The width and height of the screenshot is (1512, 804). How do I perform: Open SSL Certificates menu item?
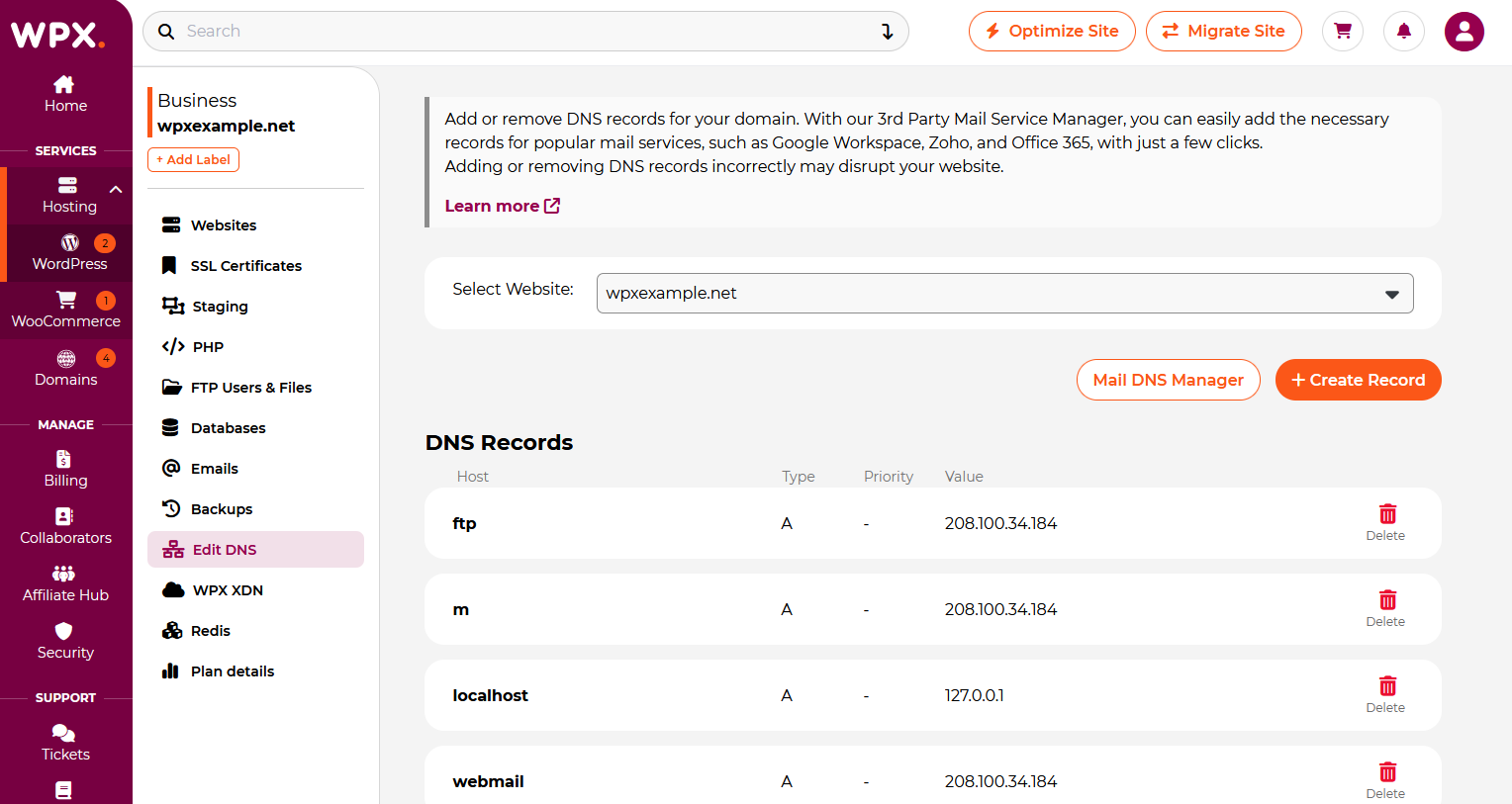(x=255, y=266)
